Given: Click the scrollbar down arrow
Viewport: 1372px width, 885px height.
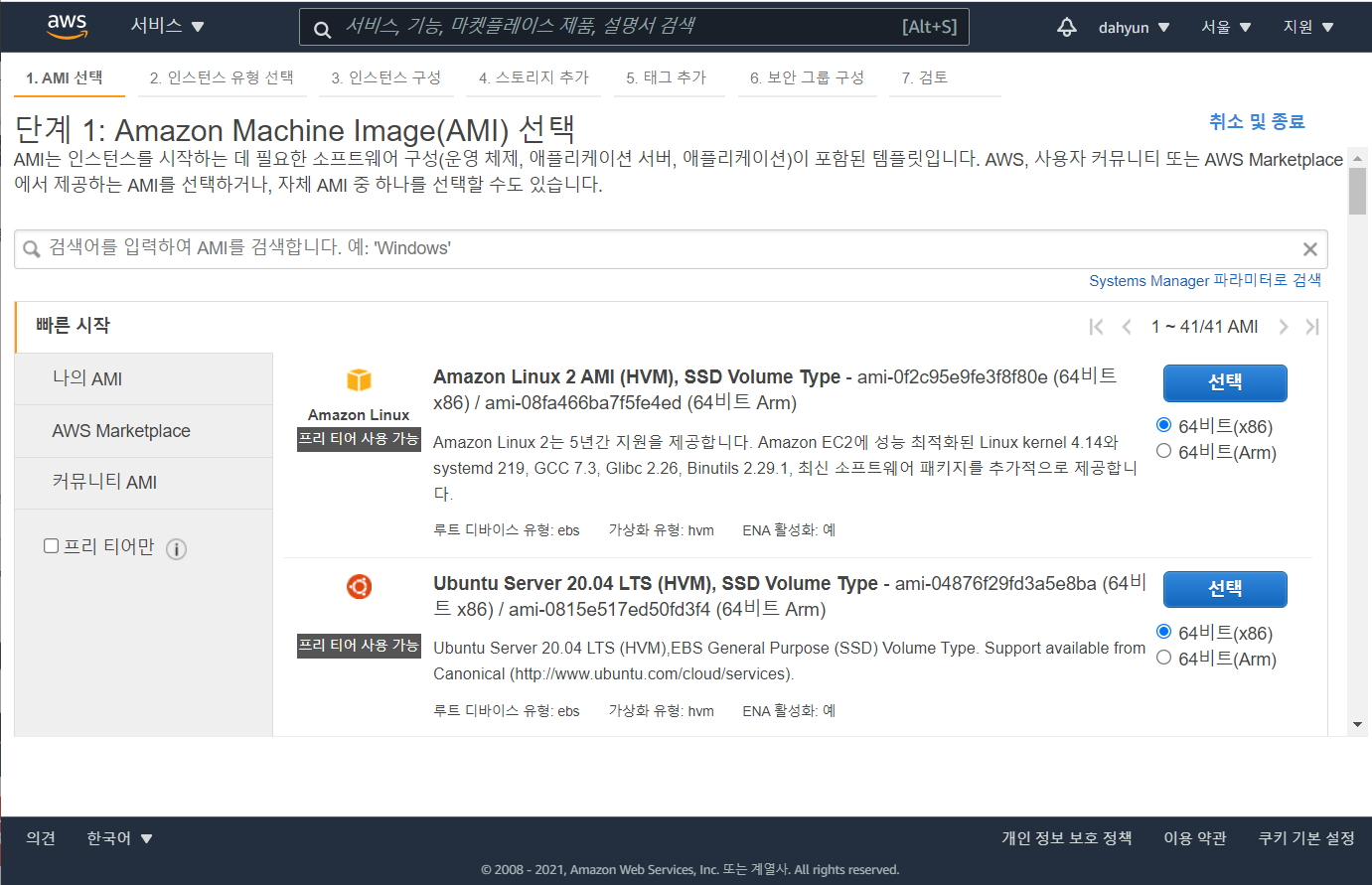Looking at the screenshot, I should (1358, 725).
